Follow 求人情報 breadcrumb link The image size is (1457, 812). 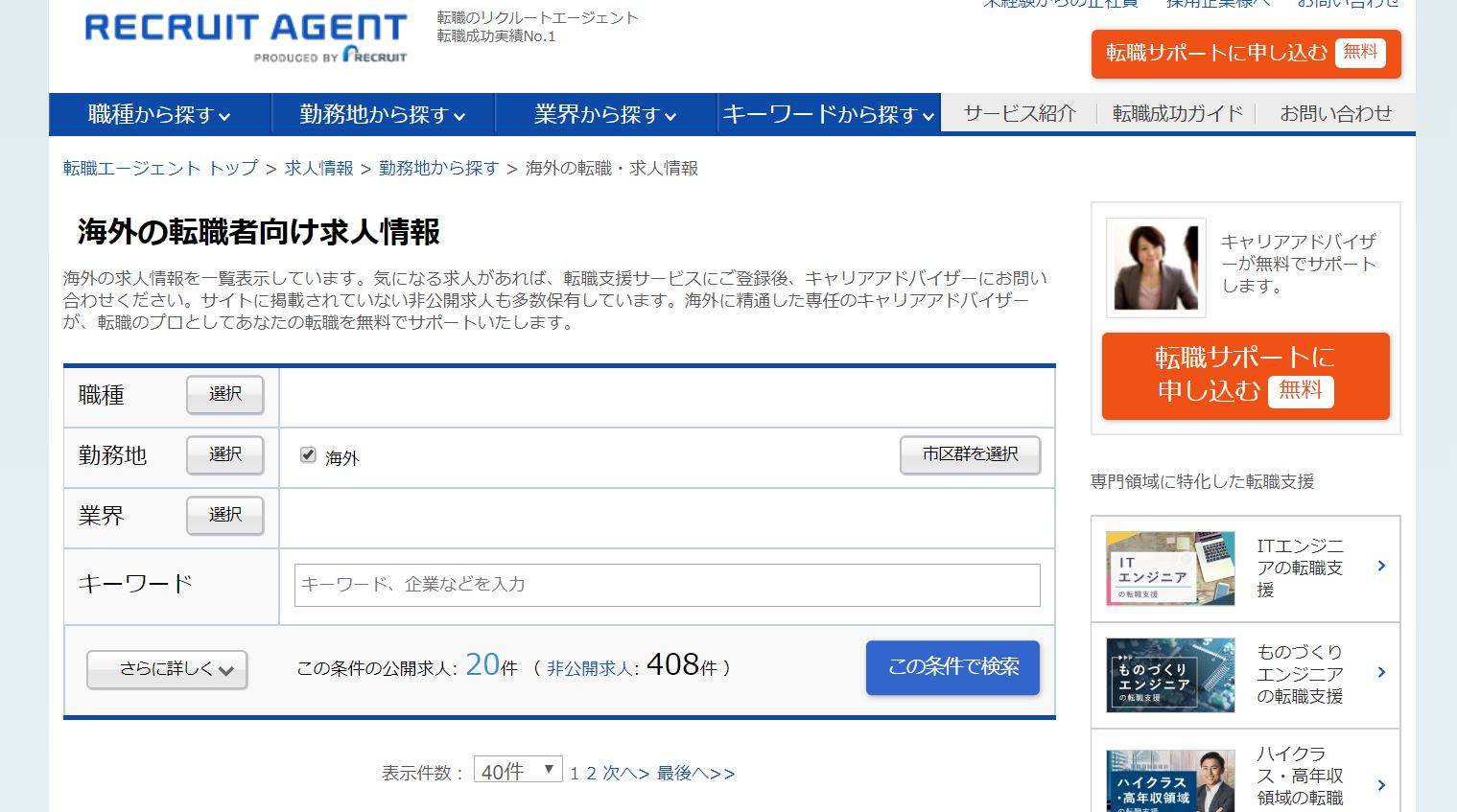[x=318, y=168]
